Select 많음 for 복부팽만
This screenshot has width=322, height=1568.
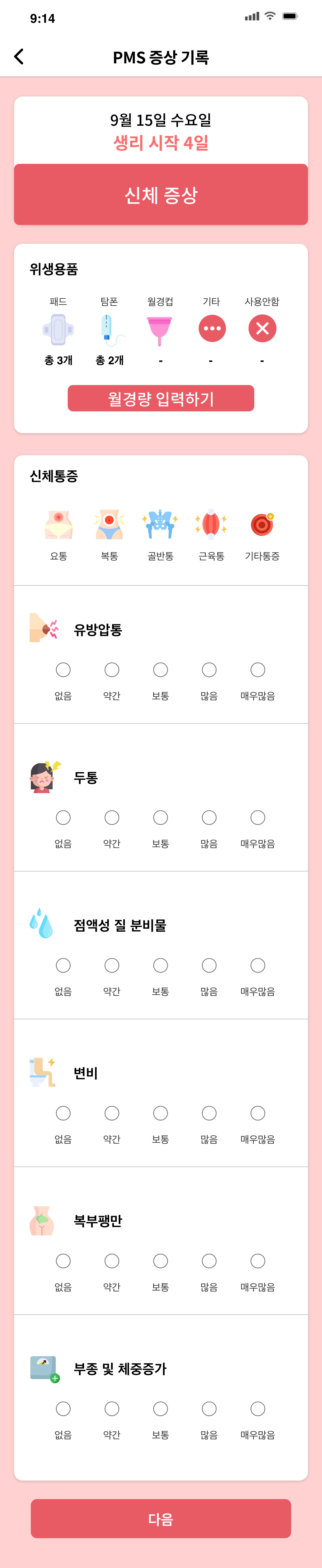pos(209,1261)
